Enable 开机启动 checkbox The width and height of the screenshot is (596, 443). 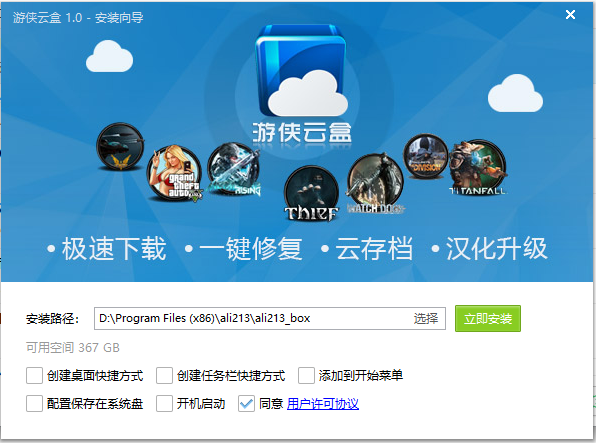tap(164, 403)
